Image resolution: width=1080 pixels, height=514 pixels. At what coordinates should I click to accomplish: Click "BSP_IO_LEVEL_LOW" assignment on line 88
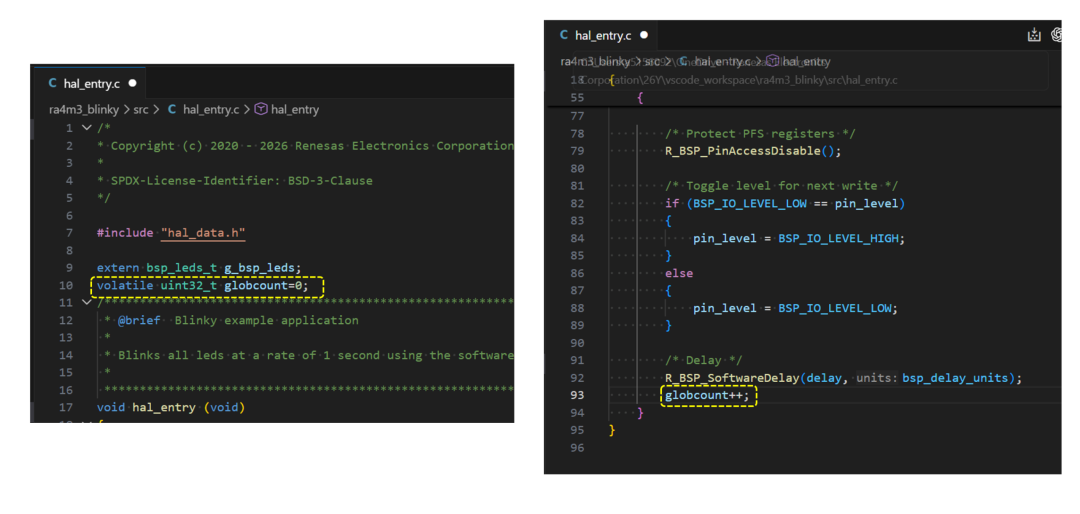point(835,308)
